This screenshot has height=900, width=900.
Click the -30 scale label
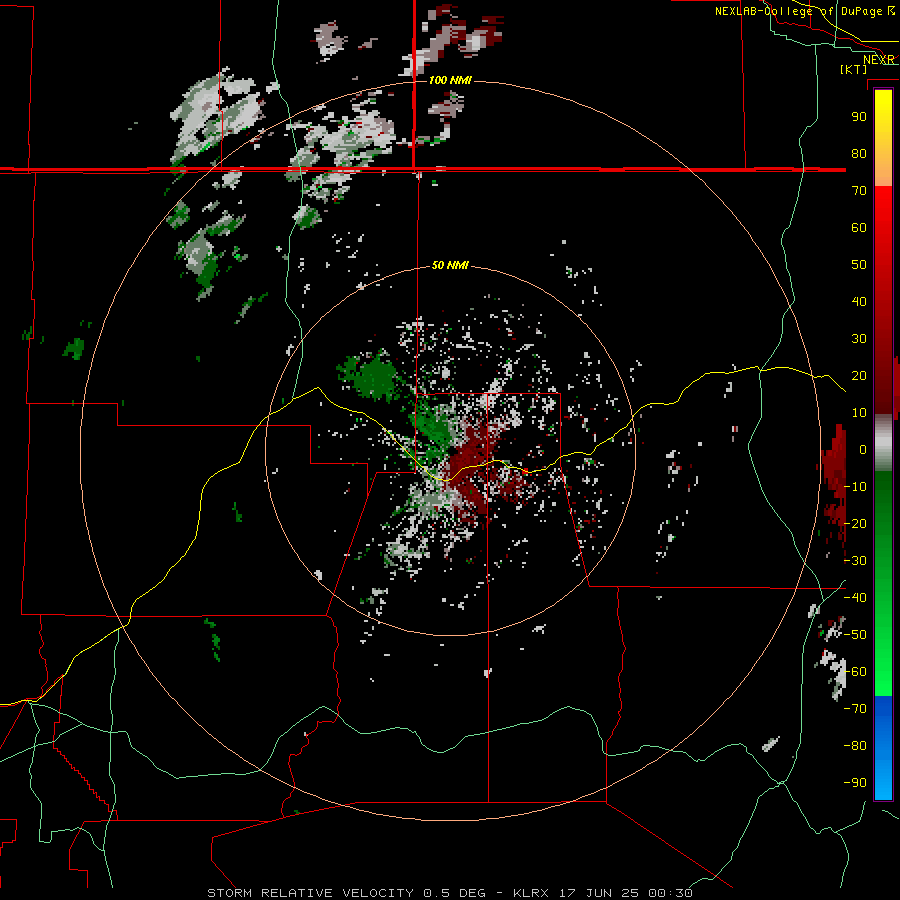(855, 561)
